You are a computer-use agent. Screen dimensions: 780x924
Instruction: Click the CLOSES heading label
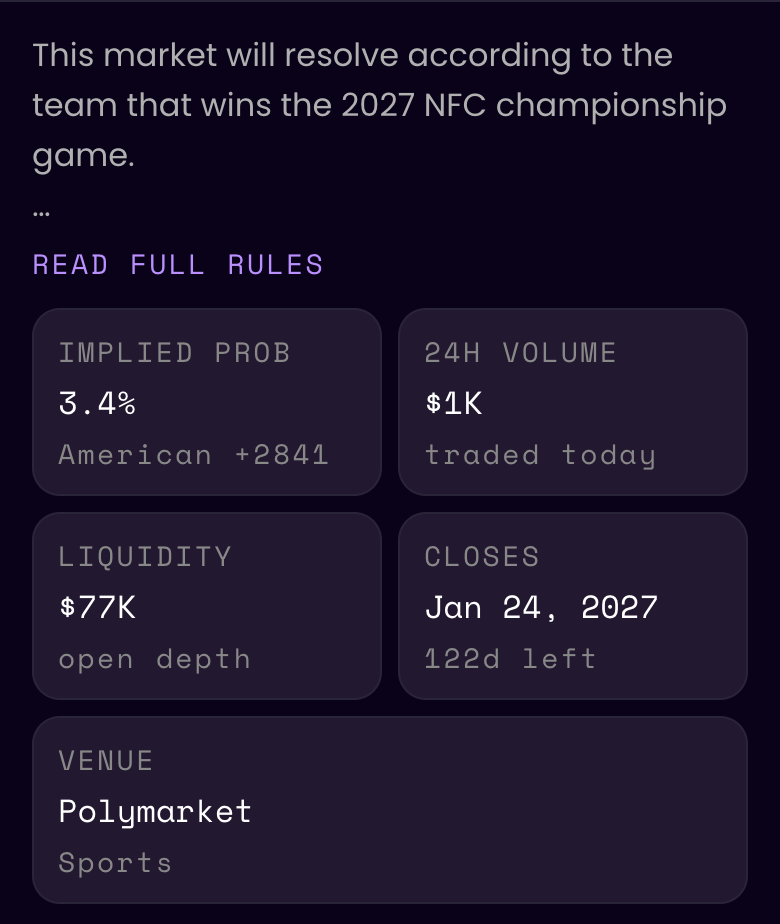(x=482, y=557)
